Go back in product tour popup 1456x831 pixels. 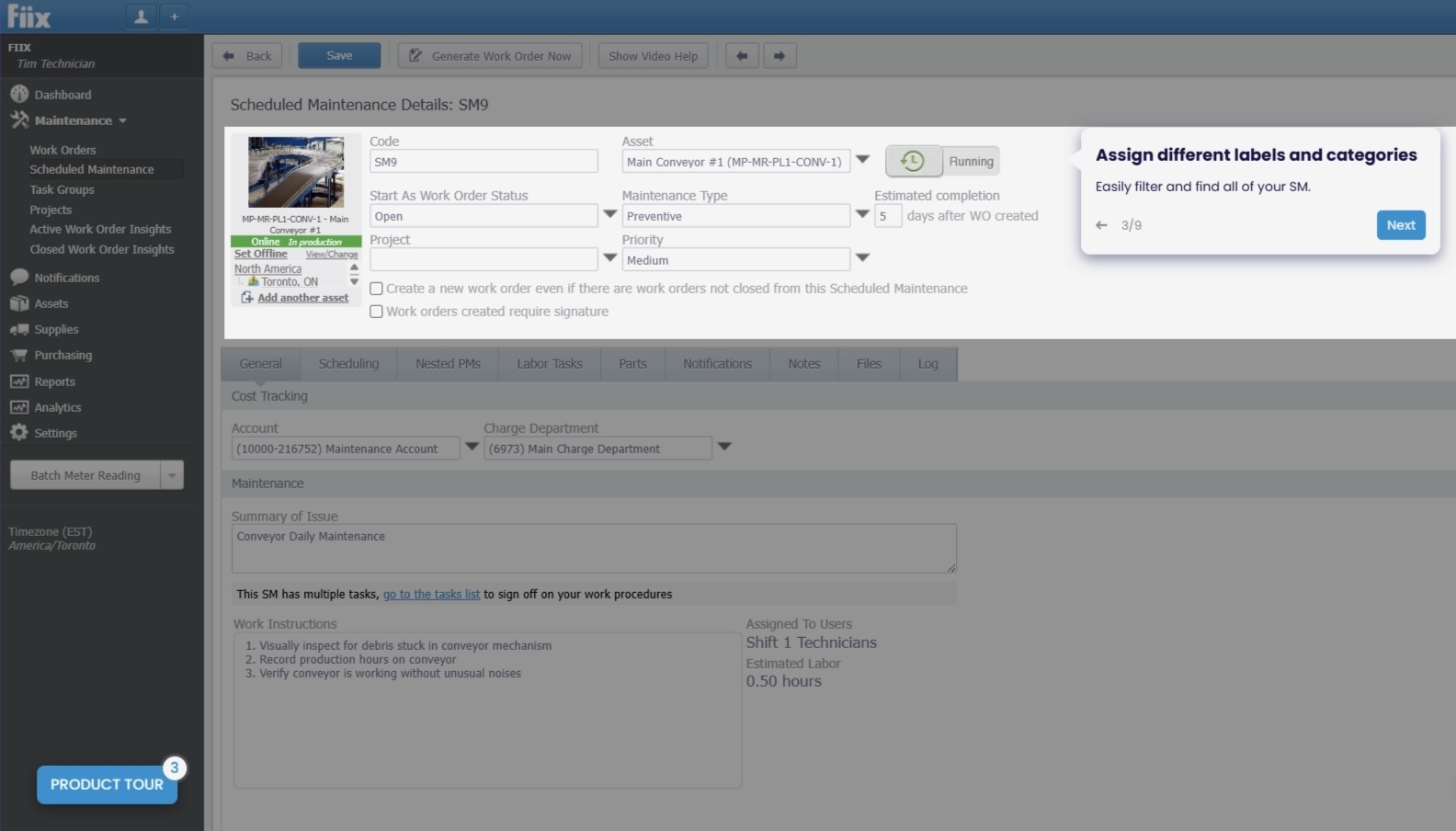(x=1101, y=225)
